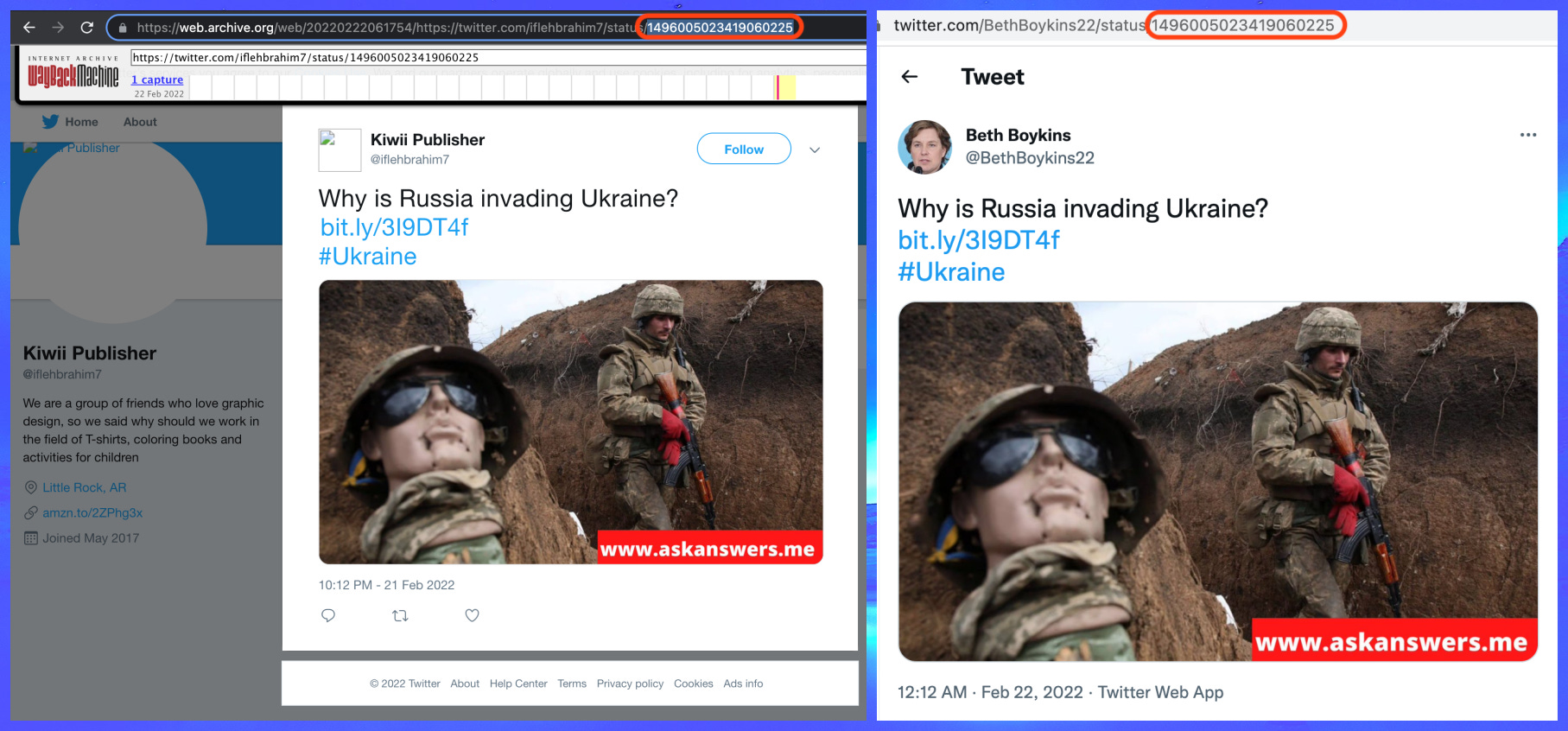Click the bit.ly link in Kiwii tweet
The height and width of the screenshot is (731, 1568).
(394, 227)
